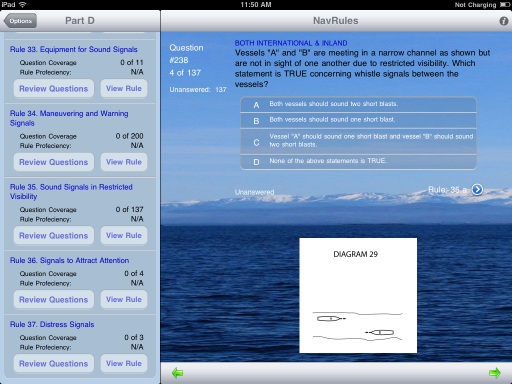The image size is (512, 384).
Task: Pick answer D none of the above
Action: coord(358,162)
